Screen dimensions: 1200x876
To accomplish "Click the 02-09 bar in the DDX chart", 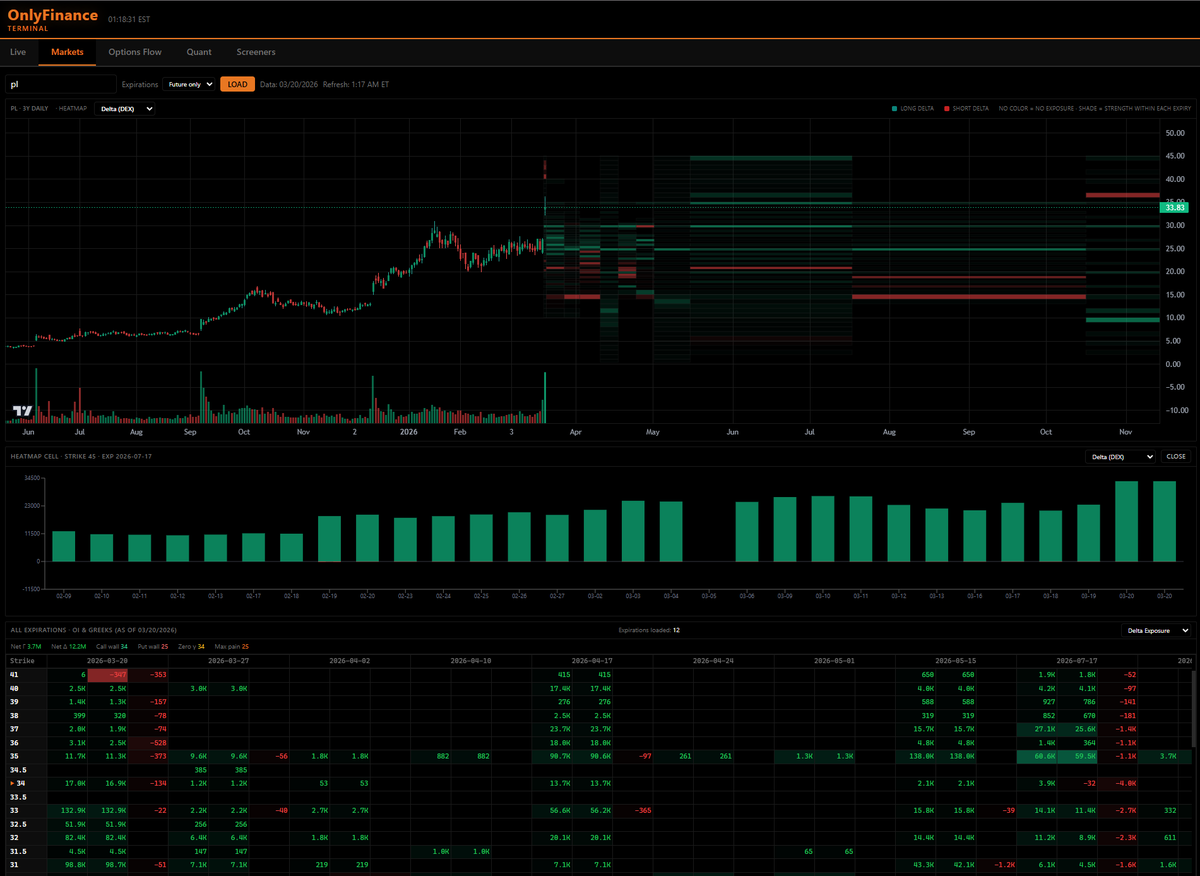I will pyautogui.click(x=64, y=546).
